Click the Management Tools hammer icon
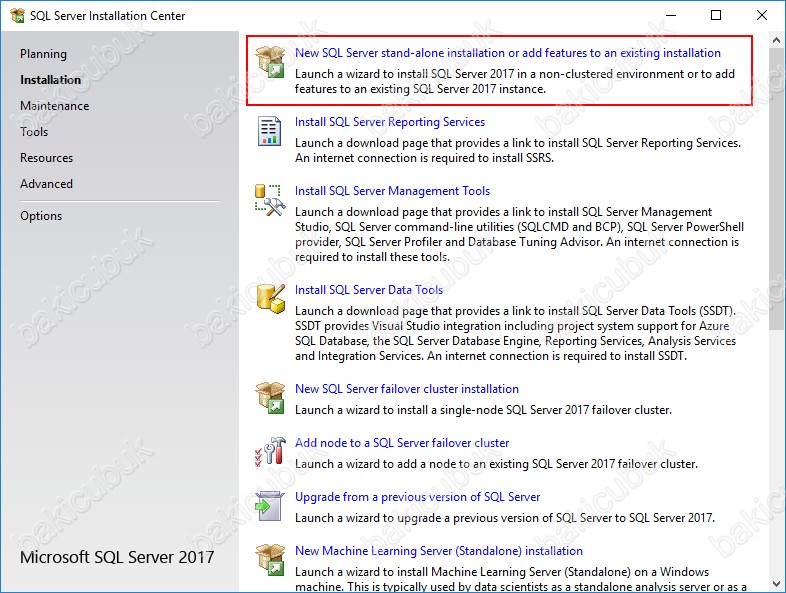This screenshot has height=593, width=786. point(270,200)
